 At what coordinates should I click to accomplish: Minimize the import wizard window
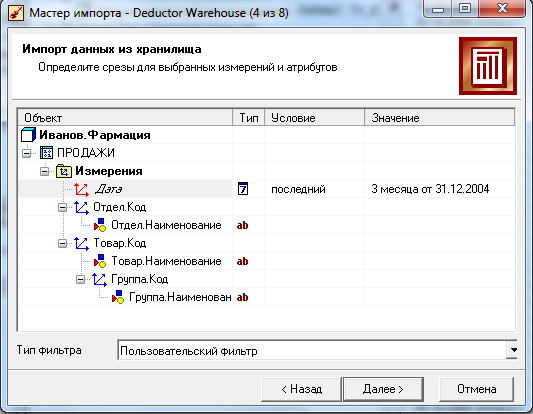[438, 9]
